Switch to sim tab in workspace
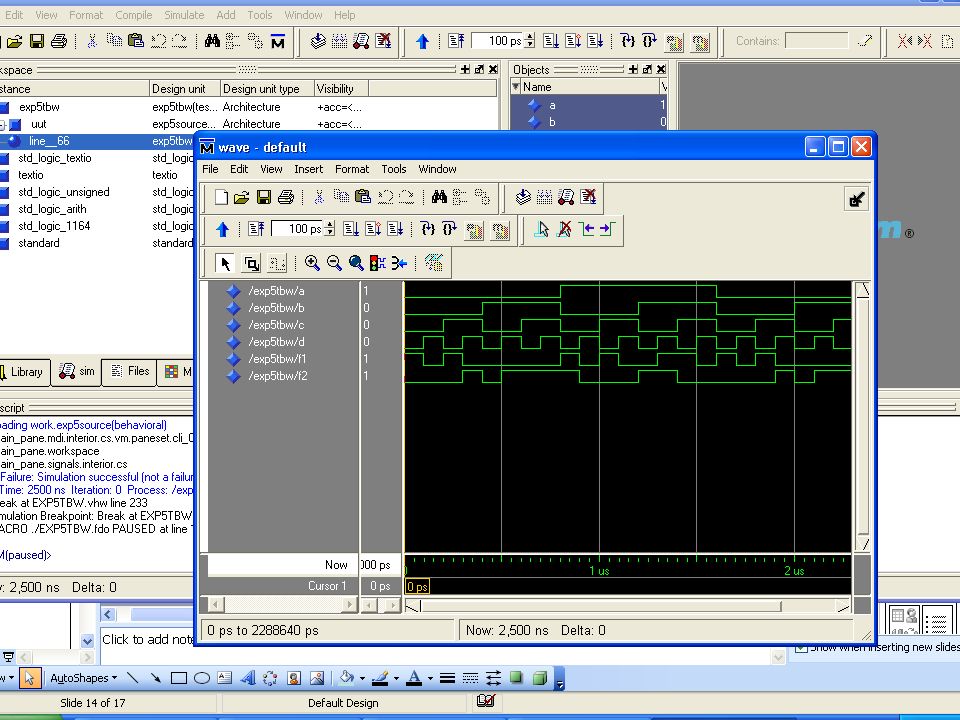This screenshot has height=720, width=960. 77,372
